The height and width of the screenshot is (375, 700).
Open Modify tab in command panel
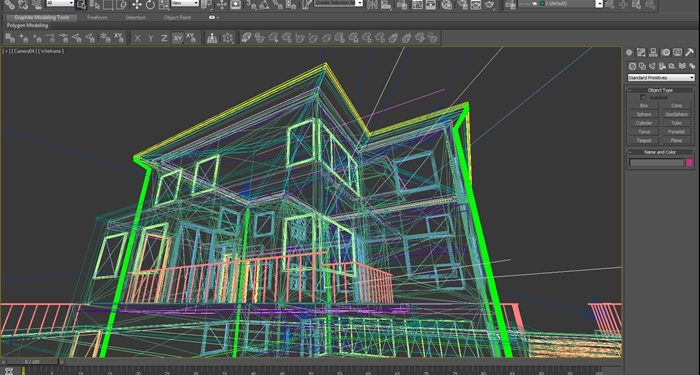[x=641, y=53]
